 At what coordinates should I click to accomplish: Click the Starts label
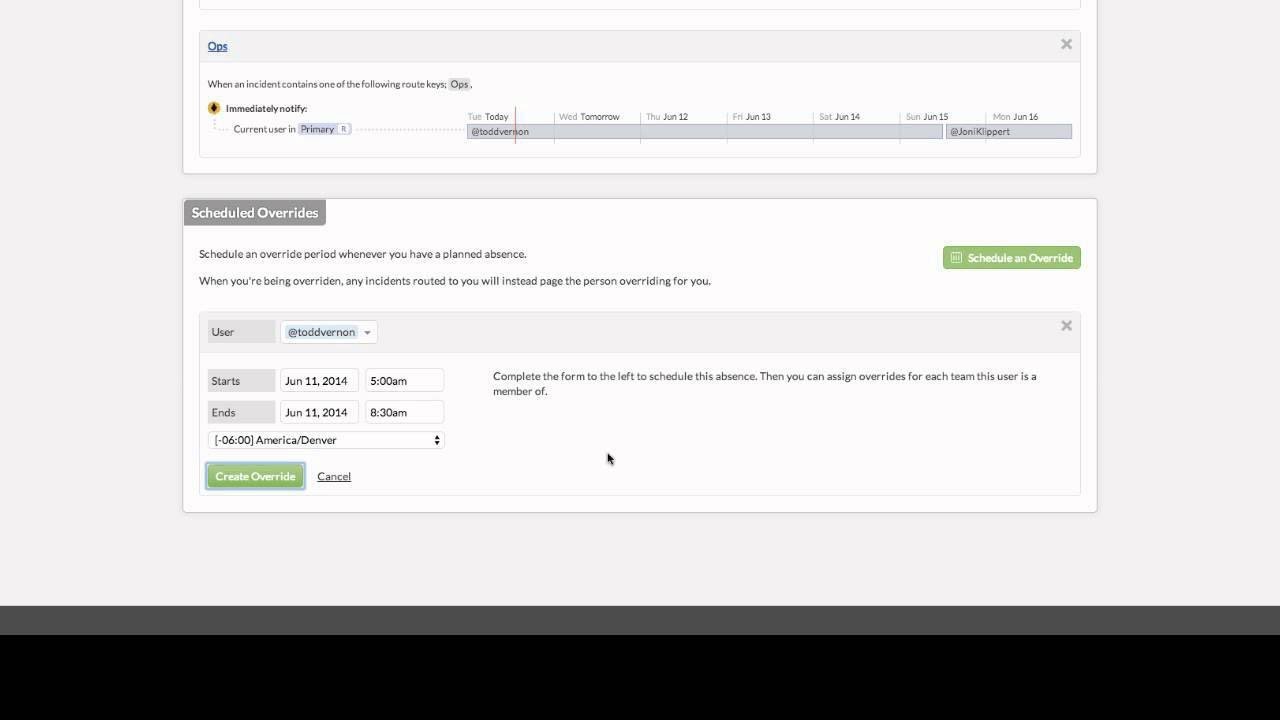point(241,381)
